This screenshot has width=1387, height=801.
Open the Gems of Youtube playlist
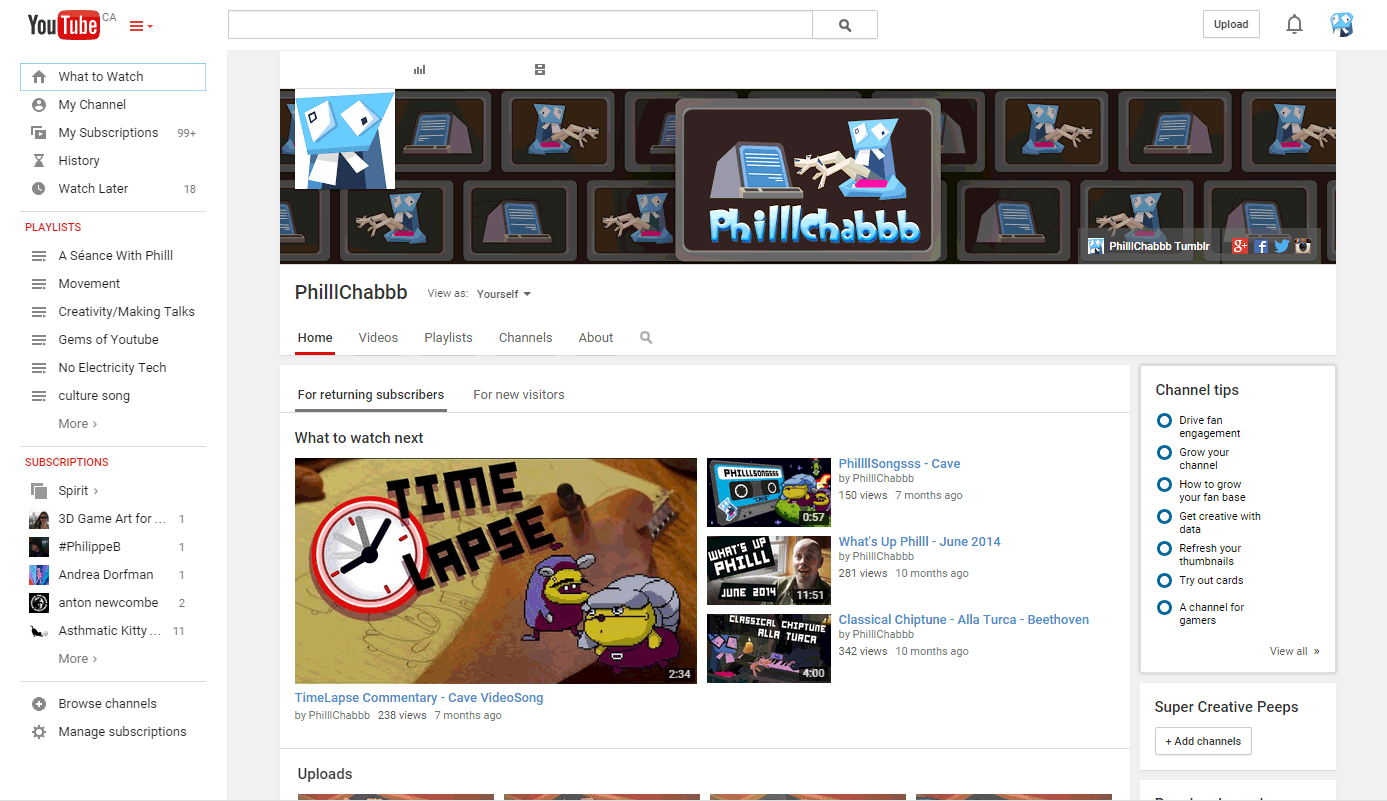click(x=108, y=340)
